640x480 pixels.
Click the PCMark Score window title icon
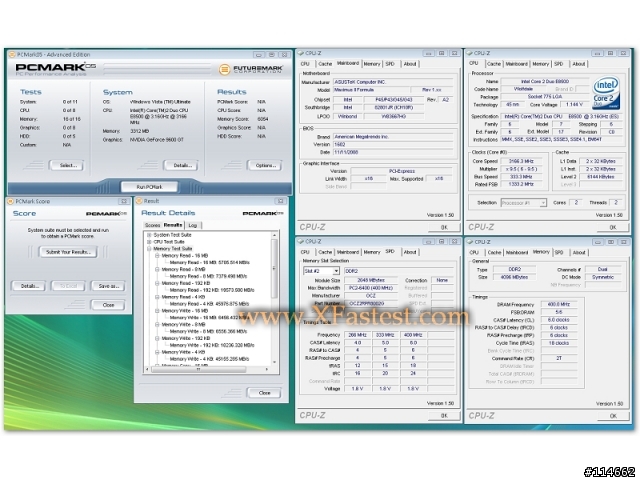(10, 201)
